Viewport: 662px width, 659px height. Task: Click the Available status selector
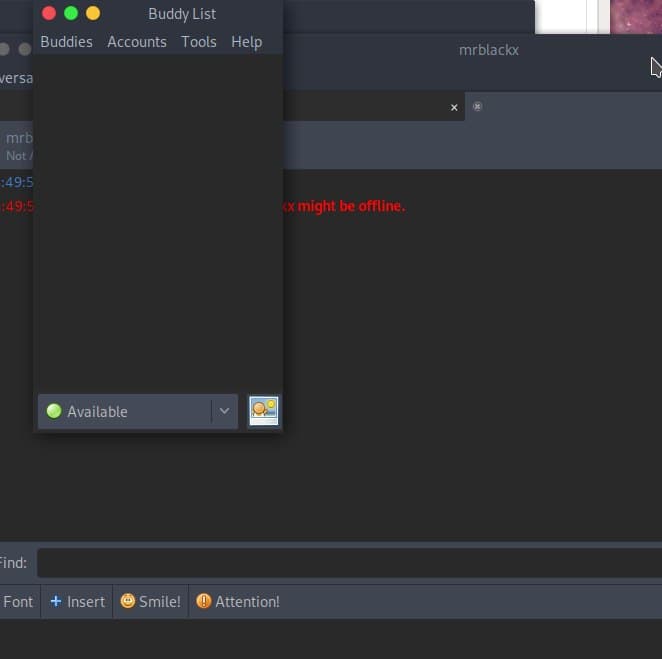coord(138,412)
